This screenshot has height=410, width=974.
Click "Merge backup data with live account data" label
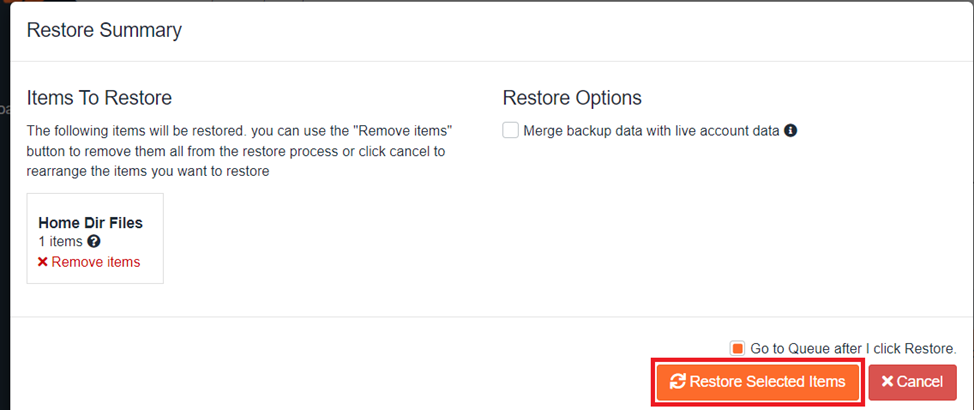pyautogui.click(x=651, y=130)
